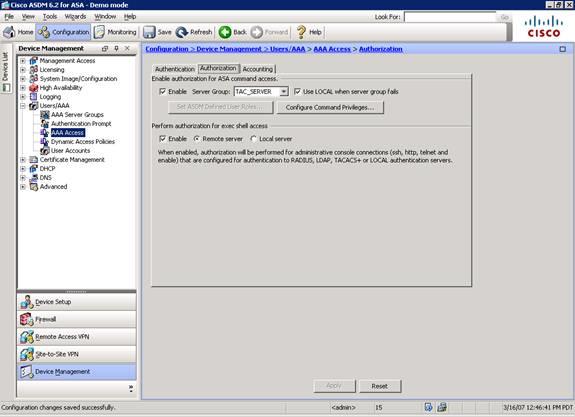Click the Home toolbar icon
Viewport: 575px width, 417px height.
[x=9, y=32]
